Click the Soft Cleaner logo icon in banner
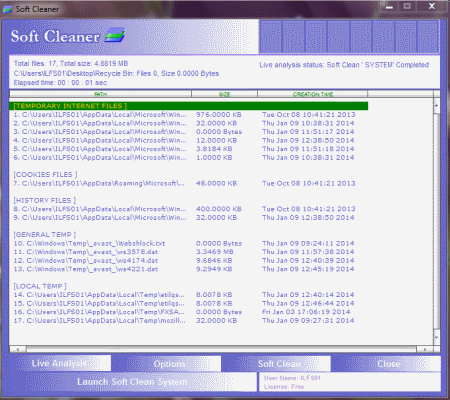 coord(115,35)
